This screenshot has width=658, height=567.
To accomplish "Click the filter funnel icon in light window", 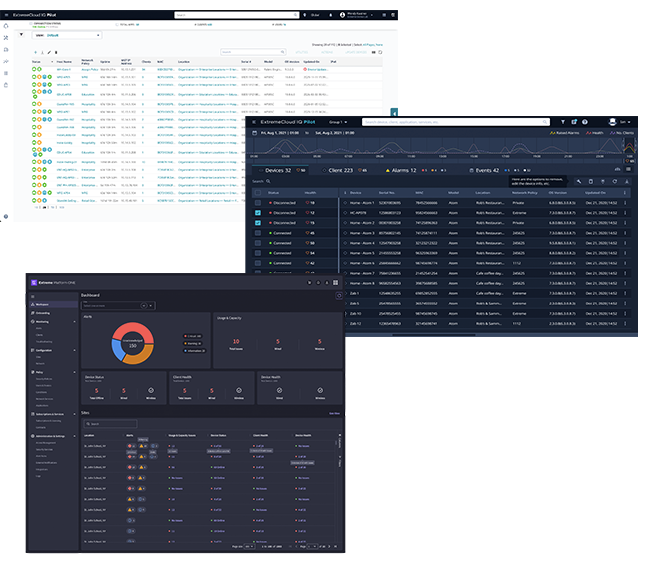I will [x=21, y=35].
